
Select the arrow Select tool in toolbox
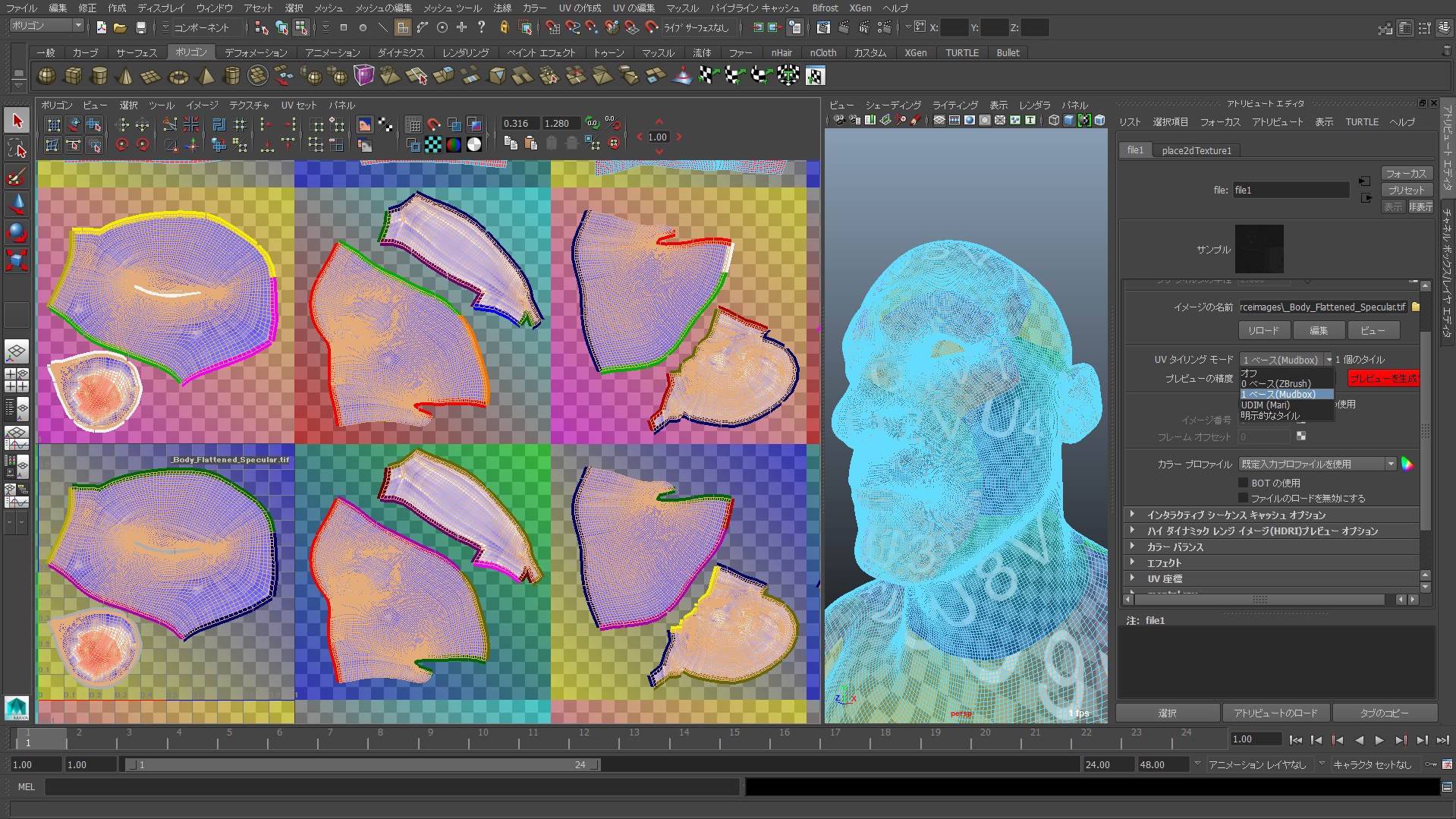point(17,121)
